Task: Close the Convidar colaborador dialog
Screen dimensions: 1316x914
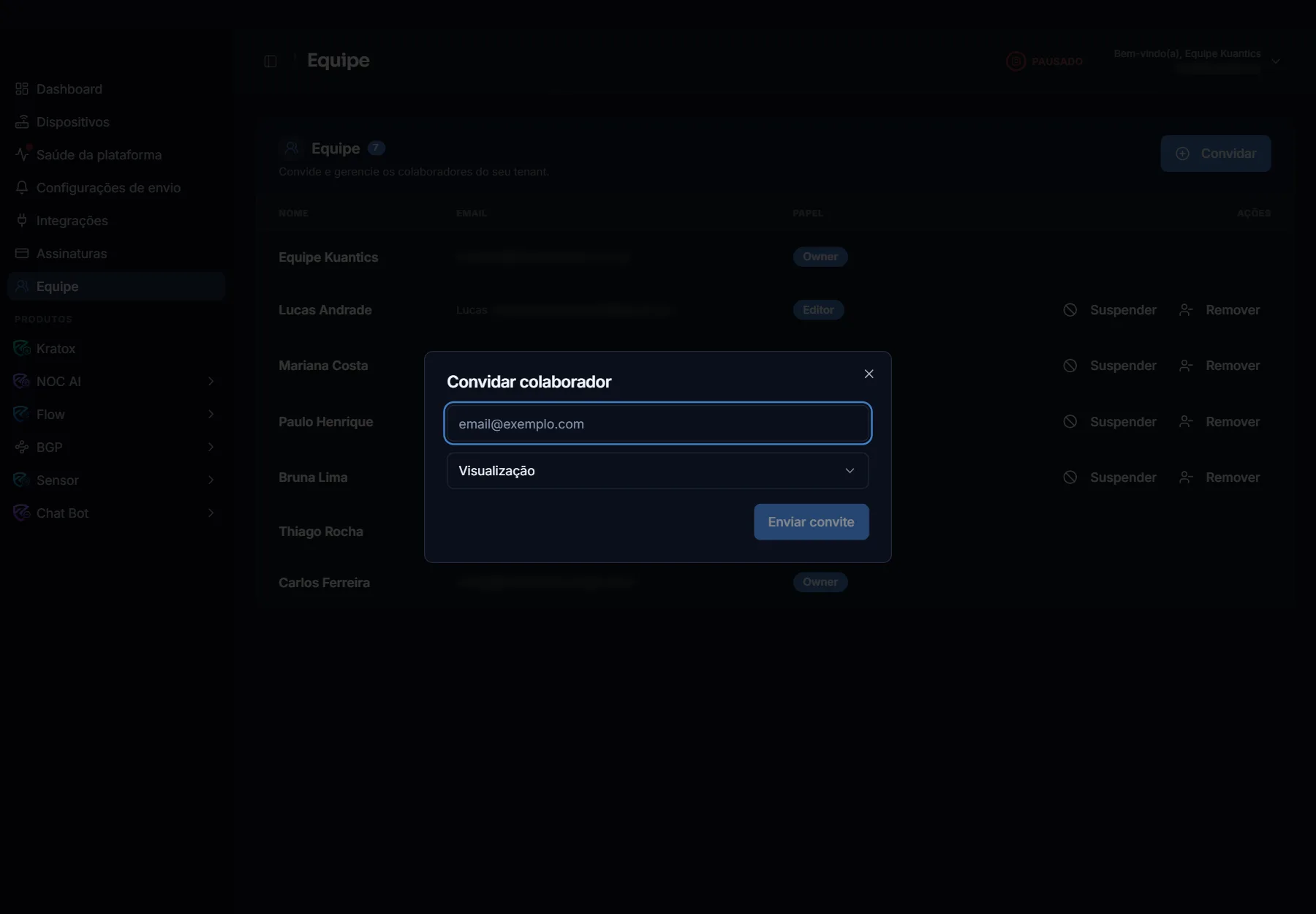Action: coord(869,374)
